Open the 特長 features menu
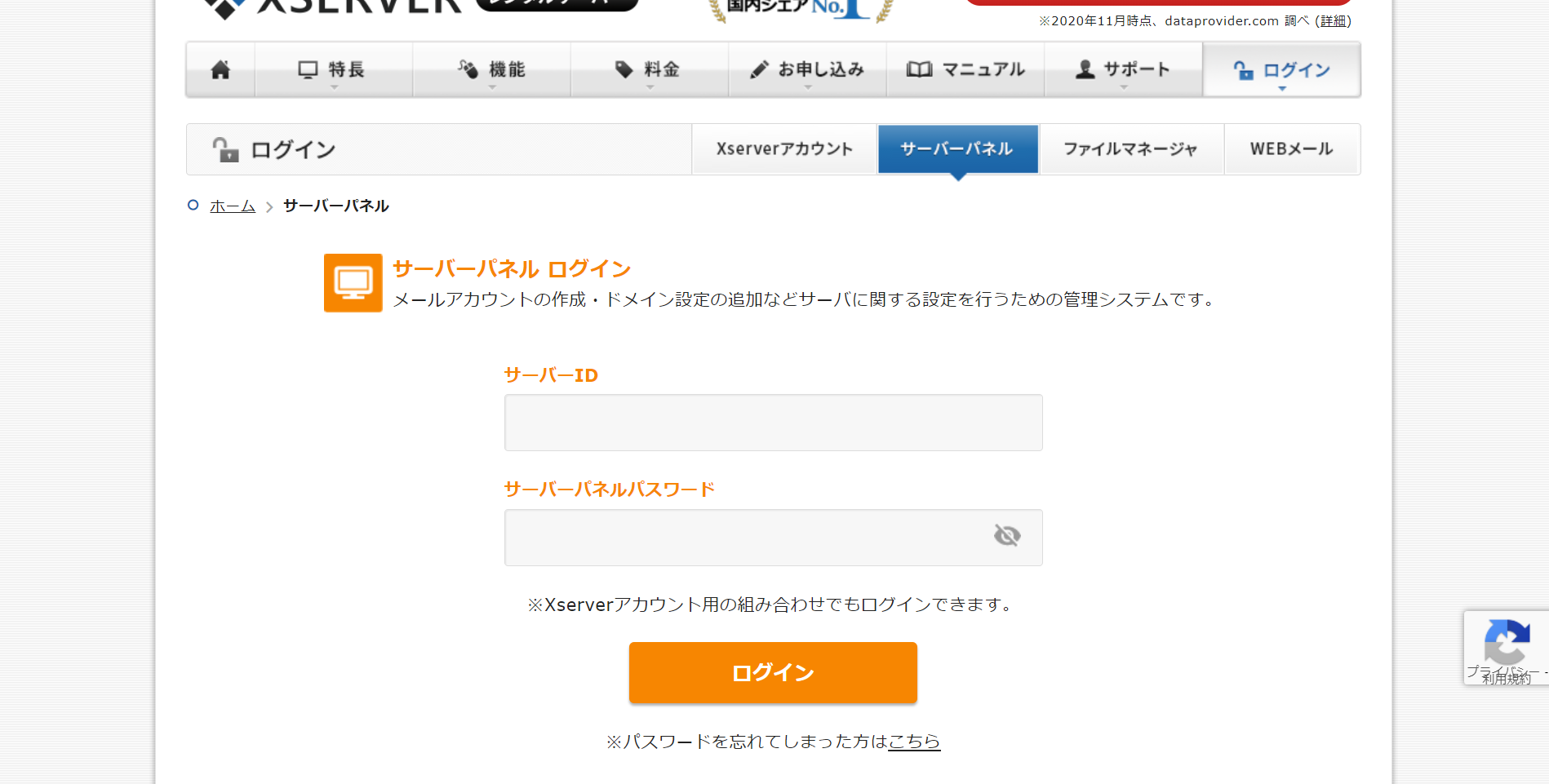The width and height of the screenshot is (1549, 784). click(x=333, y=70)
